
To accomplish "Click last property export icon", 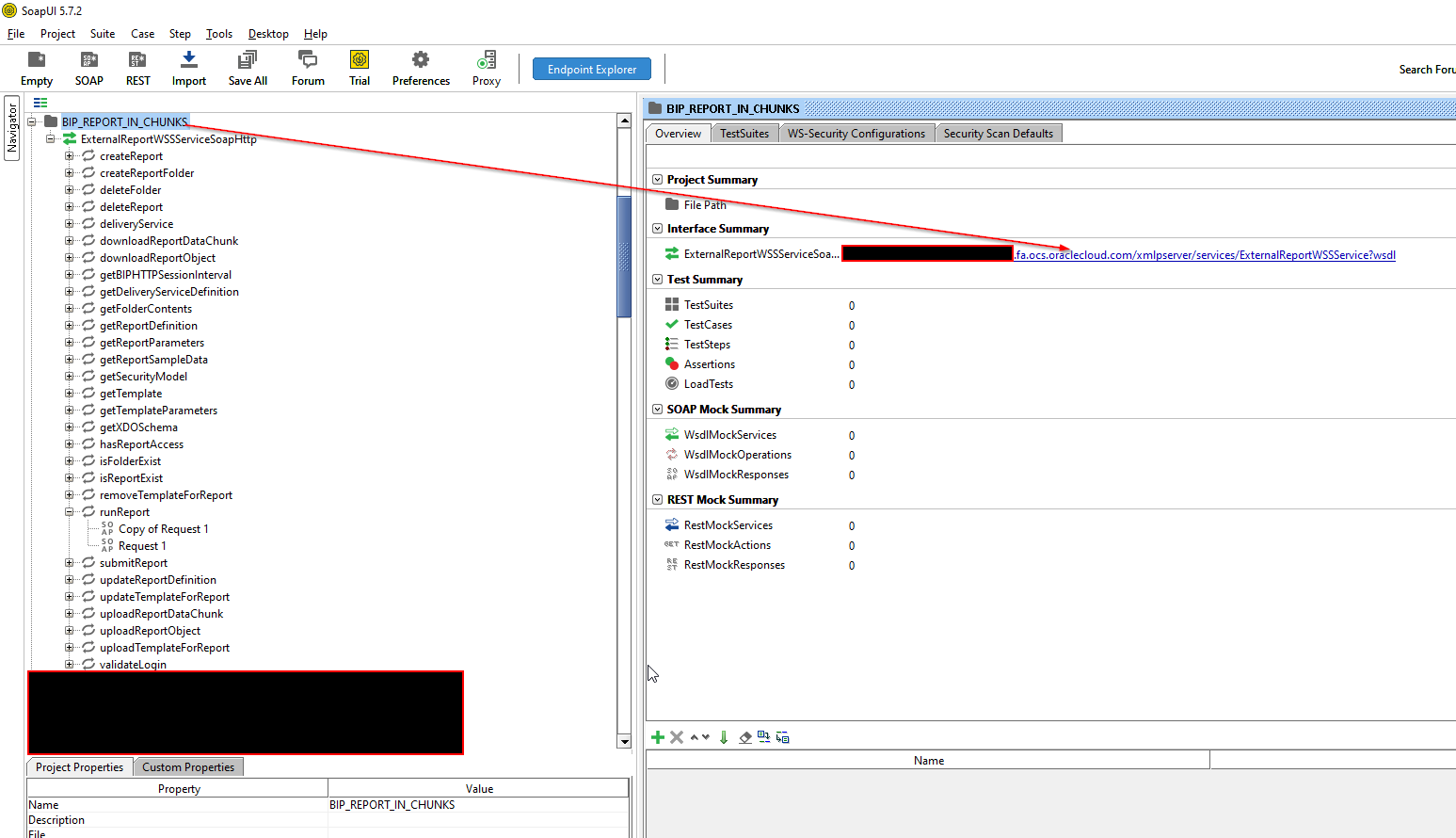I will (782, 737).
